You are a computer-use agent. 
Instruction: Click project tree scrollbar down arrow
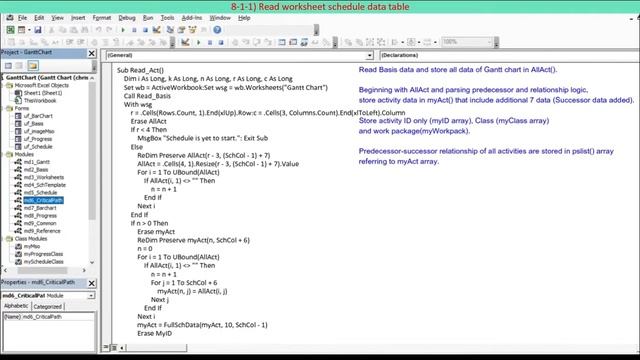[x=92, y=262]
